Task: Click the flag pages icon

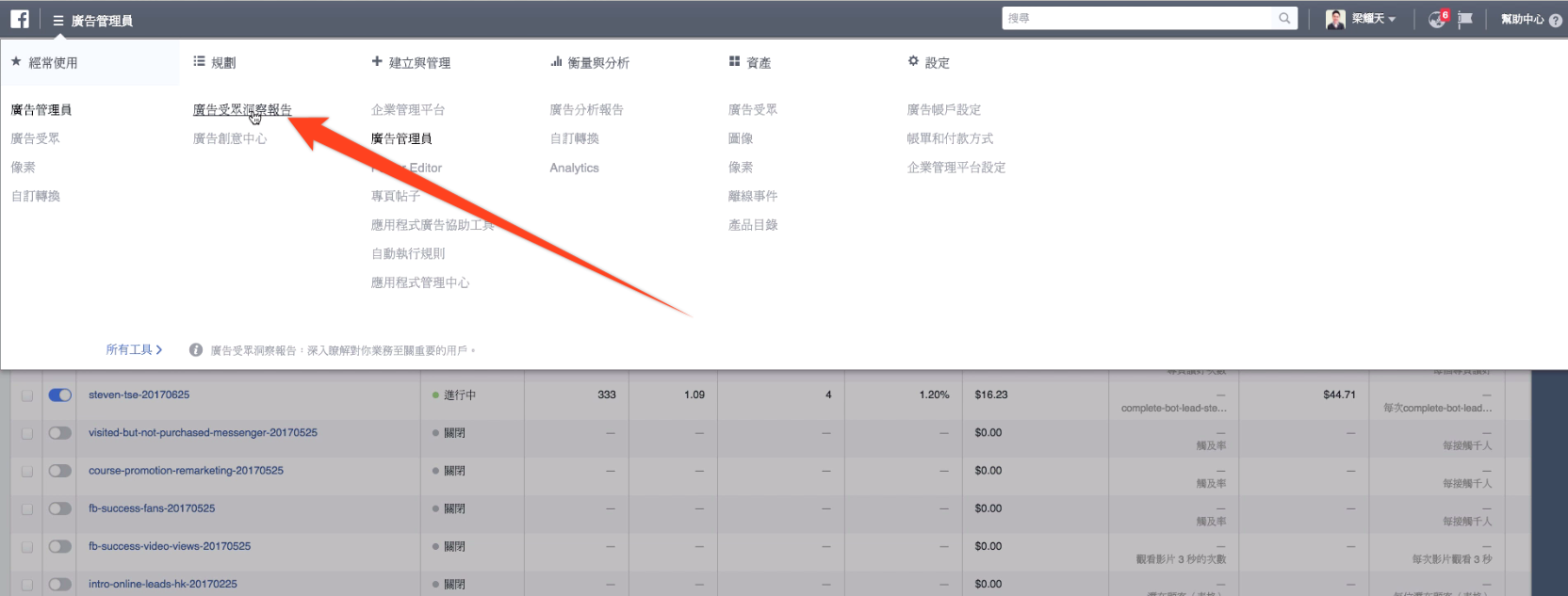Action: point(1465,19)
